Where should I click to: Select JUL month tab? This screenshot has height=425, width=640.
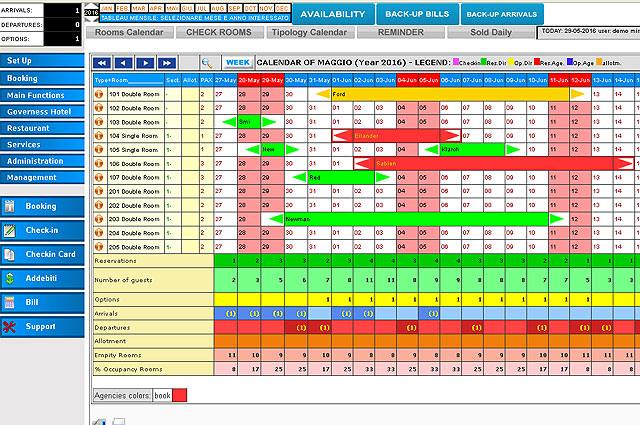pos(202,8)
